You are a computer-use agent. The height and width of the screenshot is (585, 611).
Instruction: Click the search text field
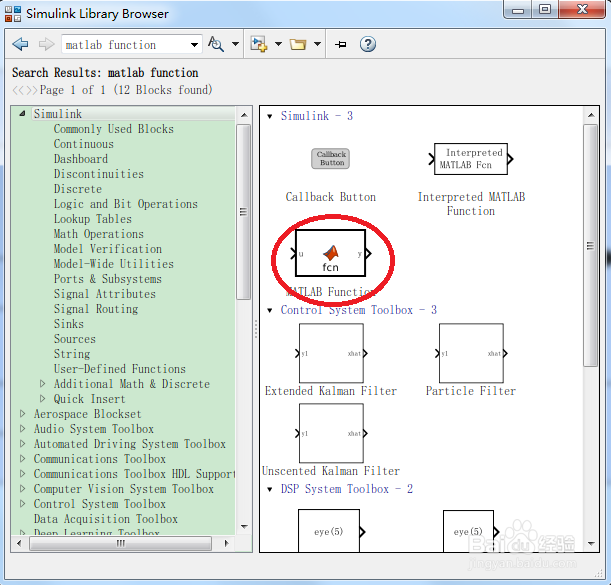click(125, 44)
